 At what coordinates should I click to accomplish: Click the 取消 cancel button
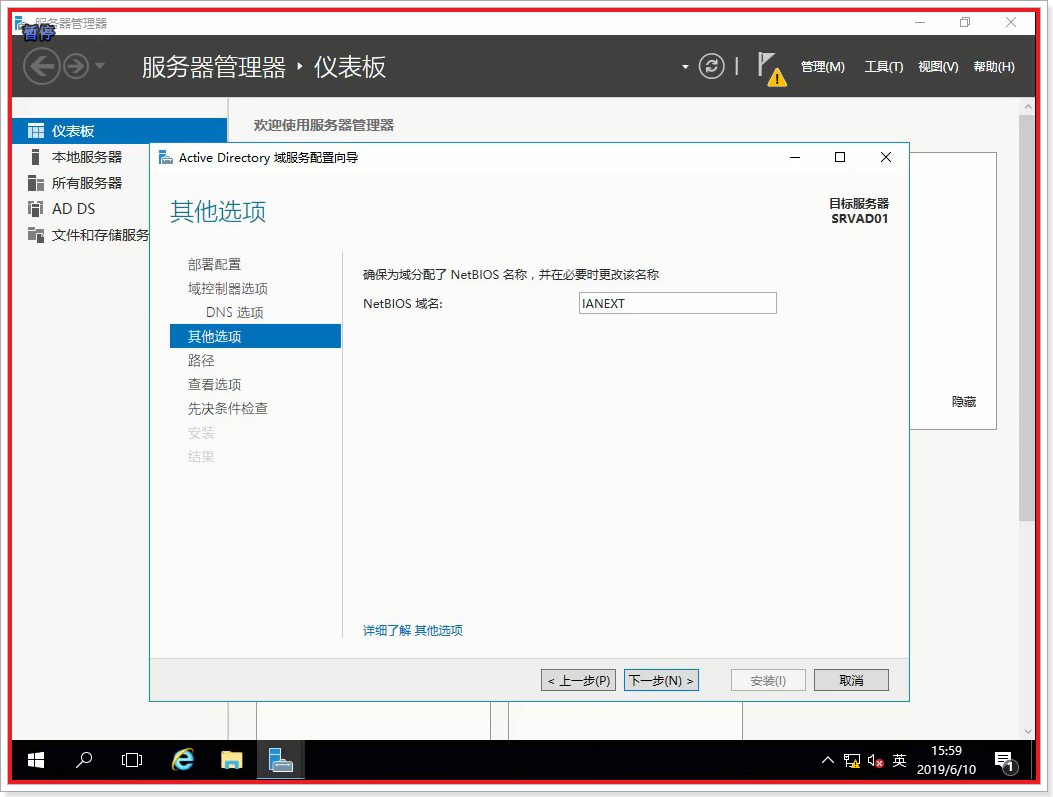[x=851, y=680]
